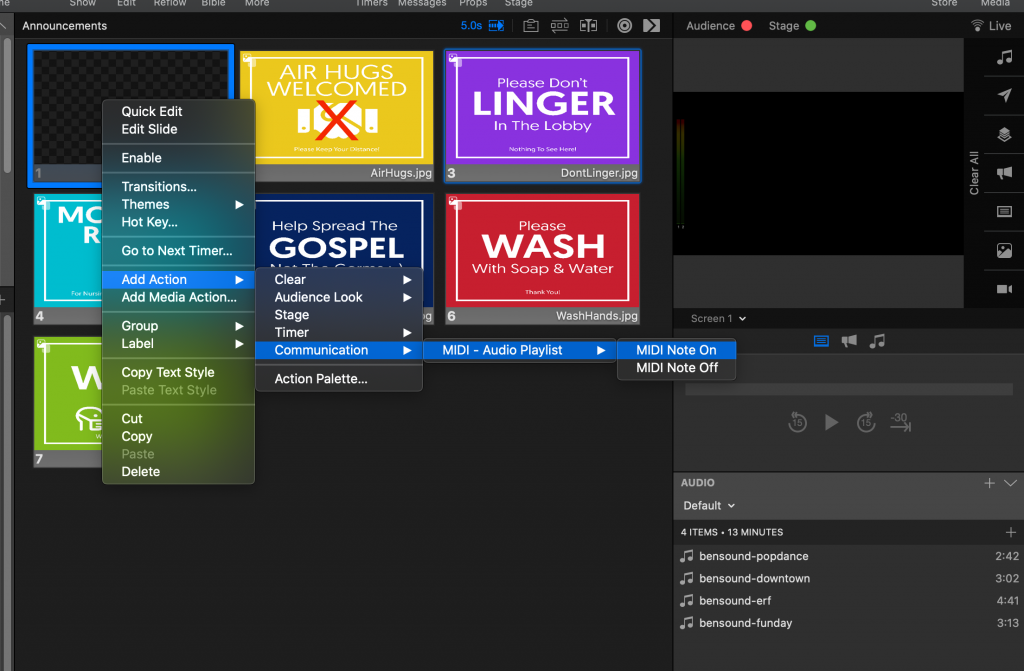Choose Quick Edit from context menu

tap(178, 111)
